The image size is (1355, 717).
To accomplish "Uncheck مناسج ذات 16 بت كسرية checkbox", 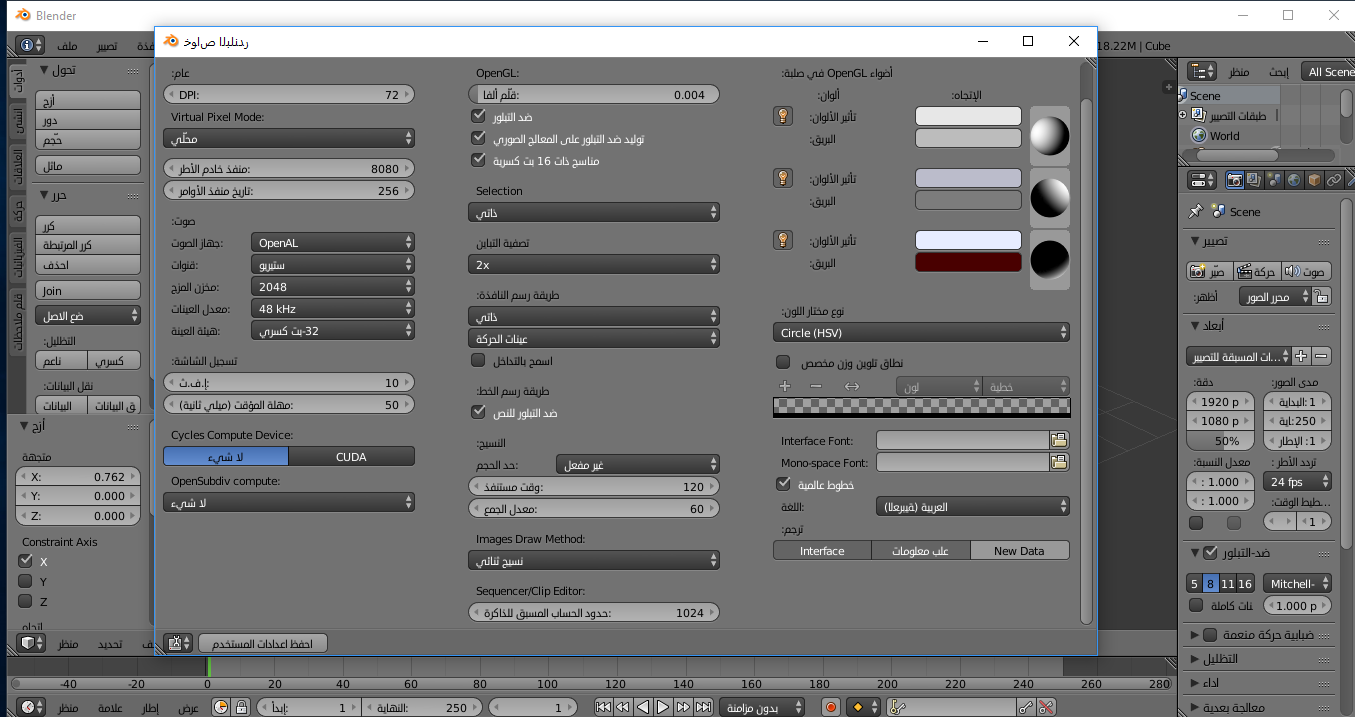I will click(477, 160).
